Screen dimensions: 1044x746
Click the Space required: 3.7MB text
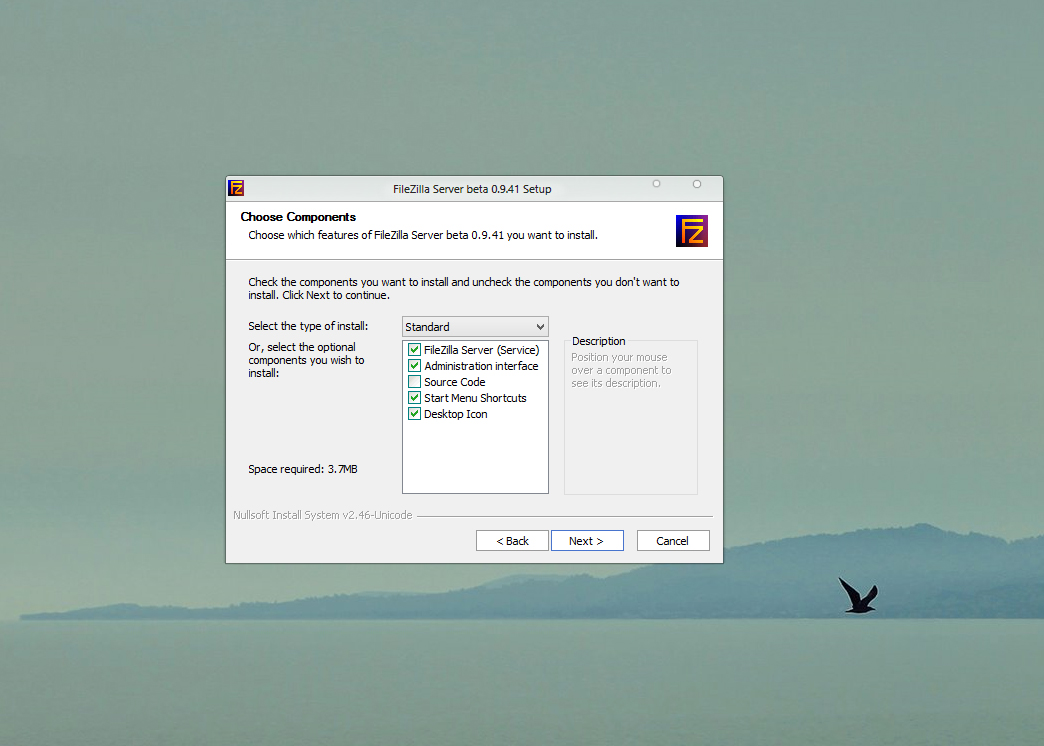point(303,469)
